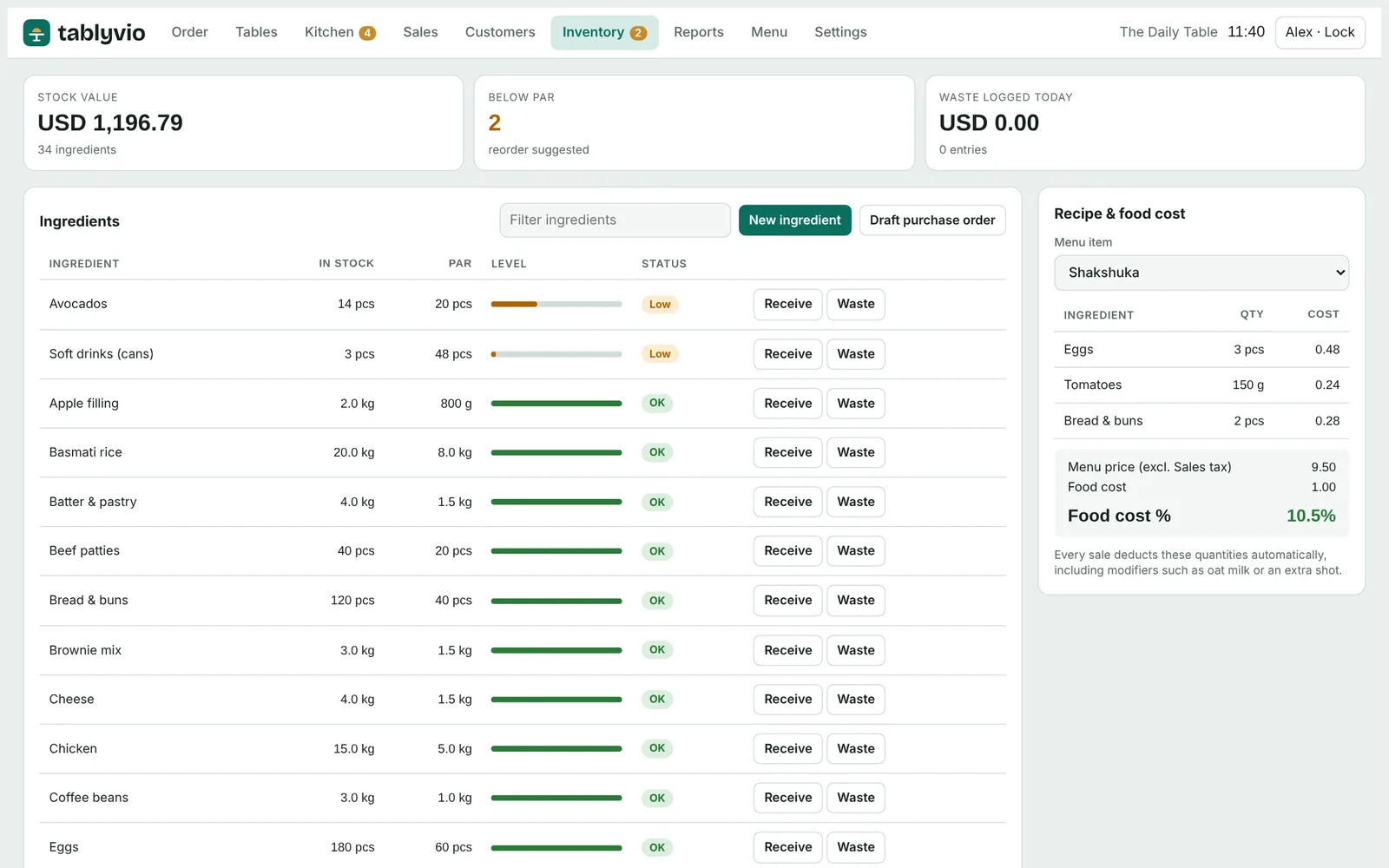Log waste for Batter & pastry
This screenshot has height=868, width=1389.
(855, 502)
